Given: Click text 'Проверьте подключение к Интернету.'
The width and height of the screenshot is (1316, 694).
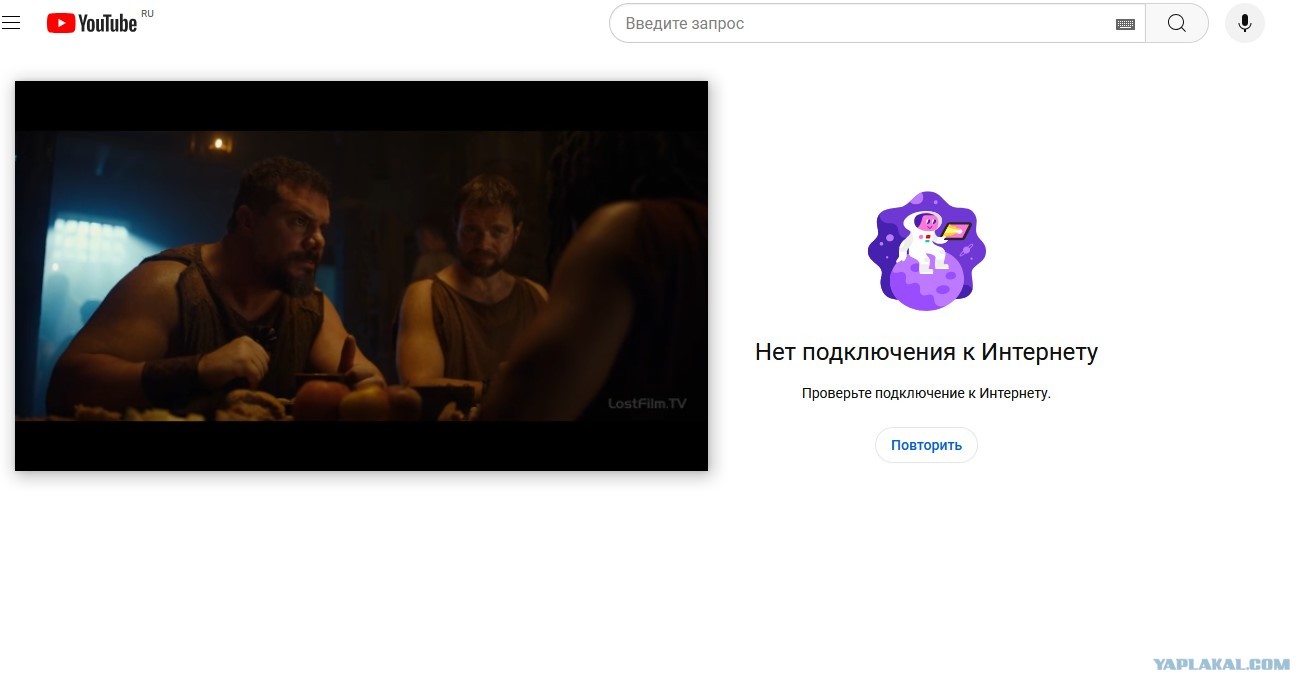Looking at the screenshot, I should (926, 394).
